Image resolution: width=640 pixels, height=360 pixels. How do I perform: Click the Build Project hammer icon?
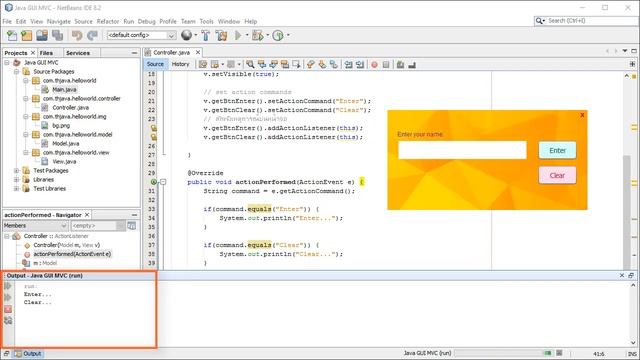(x=205, y=36)
